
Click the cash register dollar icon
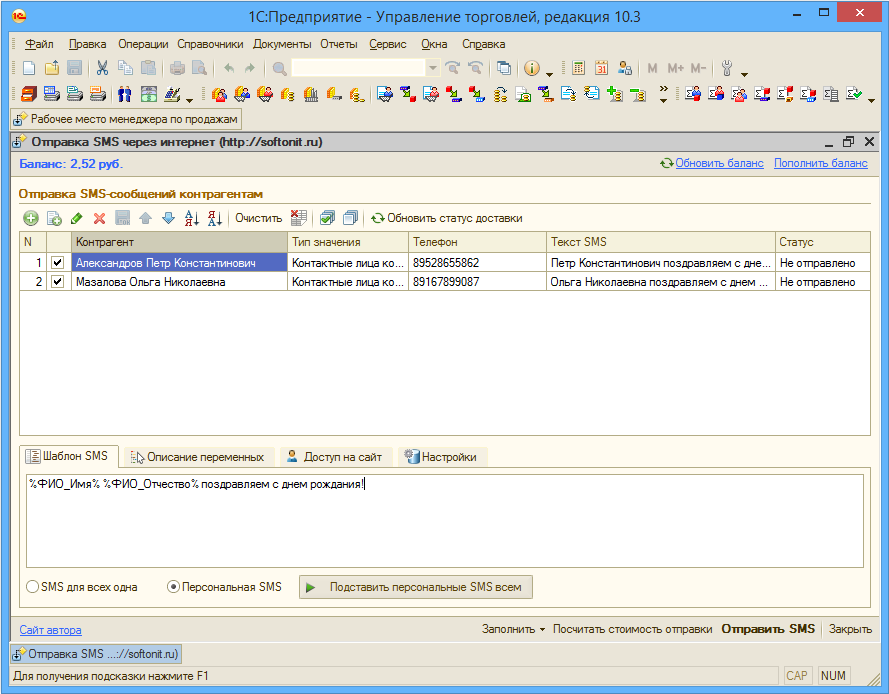pyautogui.click(x=149, y=94)
